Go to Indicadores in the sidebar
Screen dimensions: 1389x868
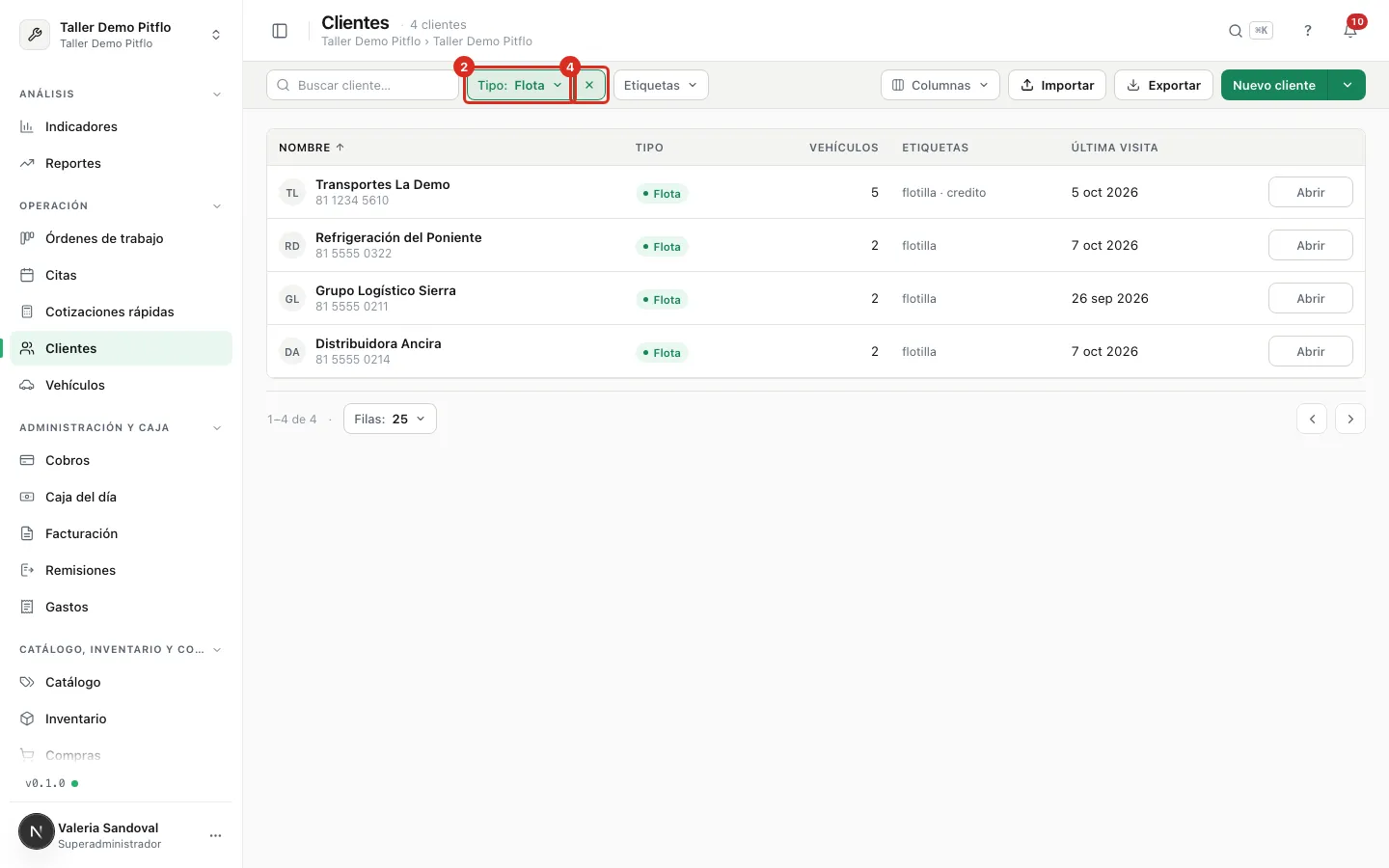(122, 126)
